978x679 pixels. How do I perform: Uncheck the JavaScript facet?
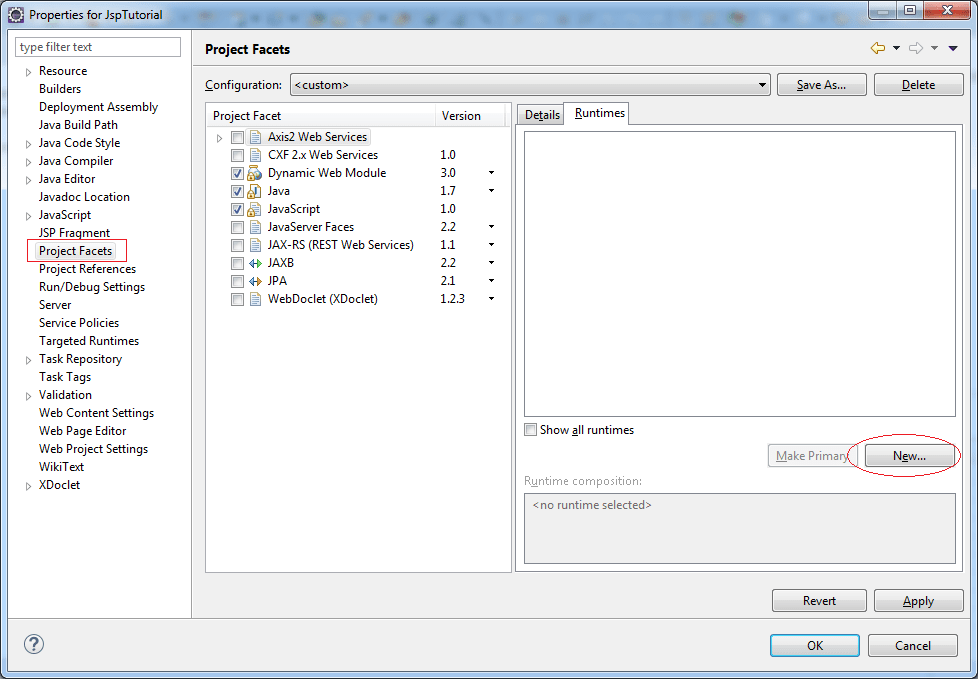237,208
